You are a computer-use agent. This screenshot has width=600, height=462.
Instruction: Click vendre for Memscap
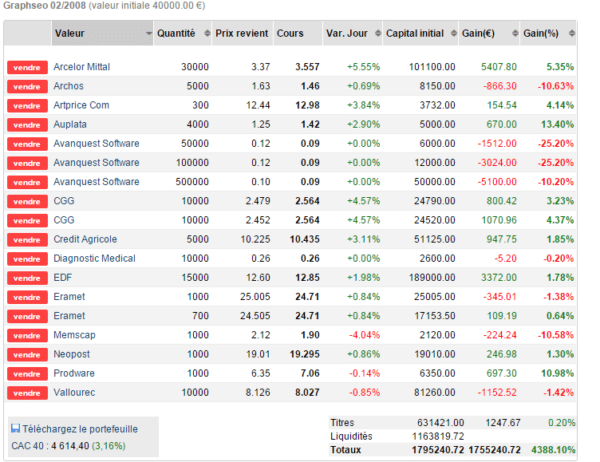27,335
